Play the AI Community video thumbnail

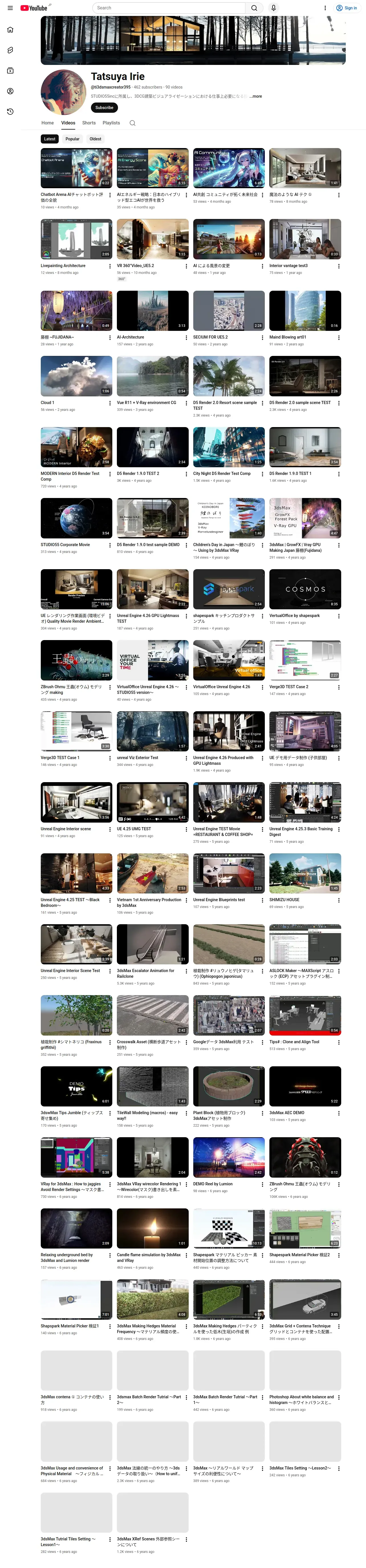pyautogui.click(x=229, y=167)
